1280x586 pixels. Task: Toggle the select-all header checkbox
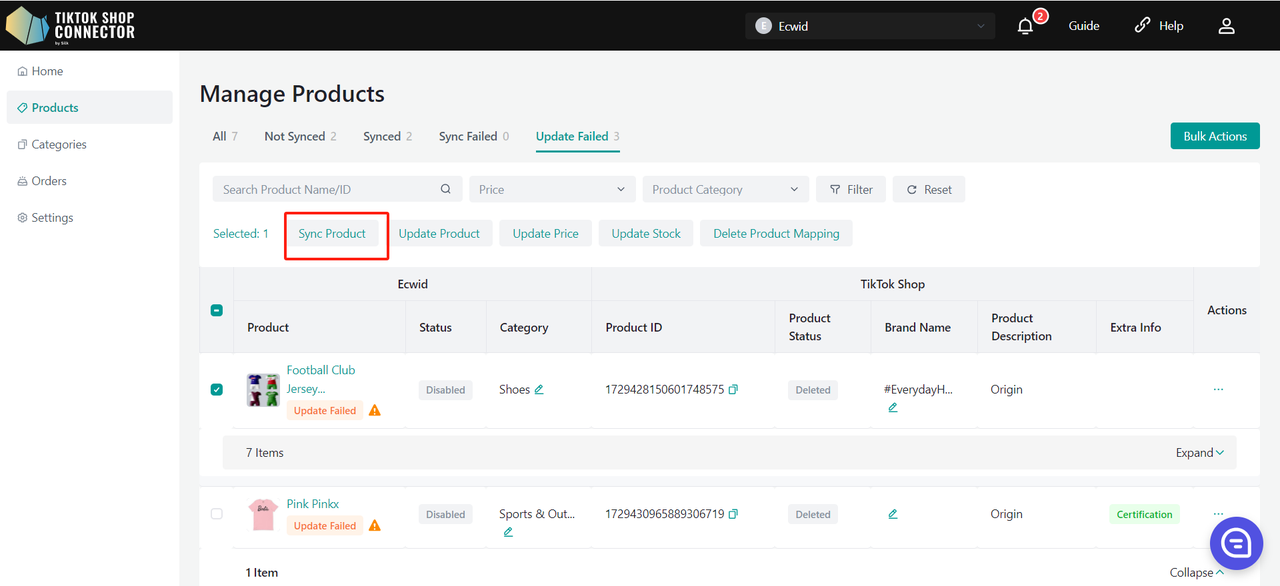coord(217,310)
